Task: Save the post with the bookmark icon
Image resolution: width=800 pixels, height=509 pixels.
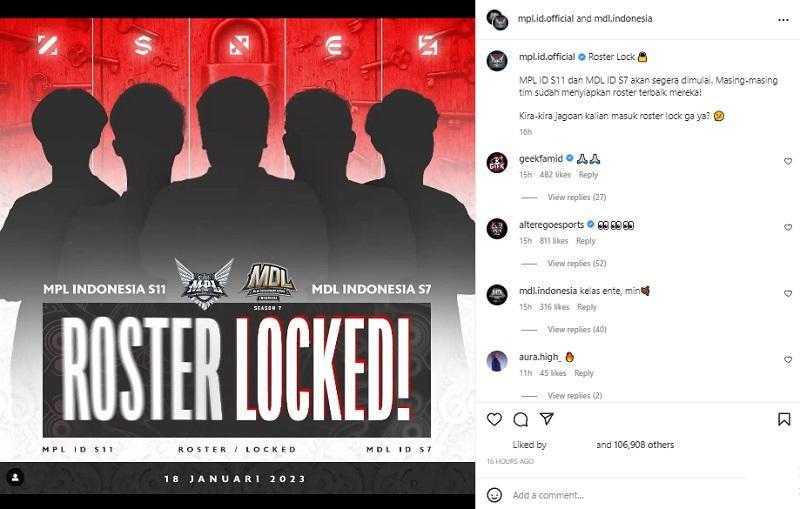Action: click(x=784, y=419)
